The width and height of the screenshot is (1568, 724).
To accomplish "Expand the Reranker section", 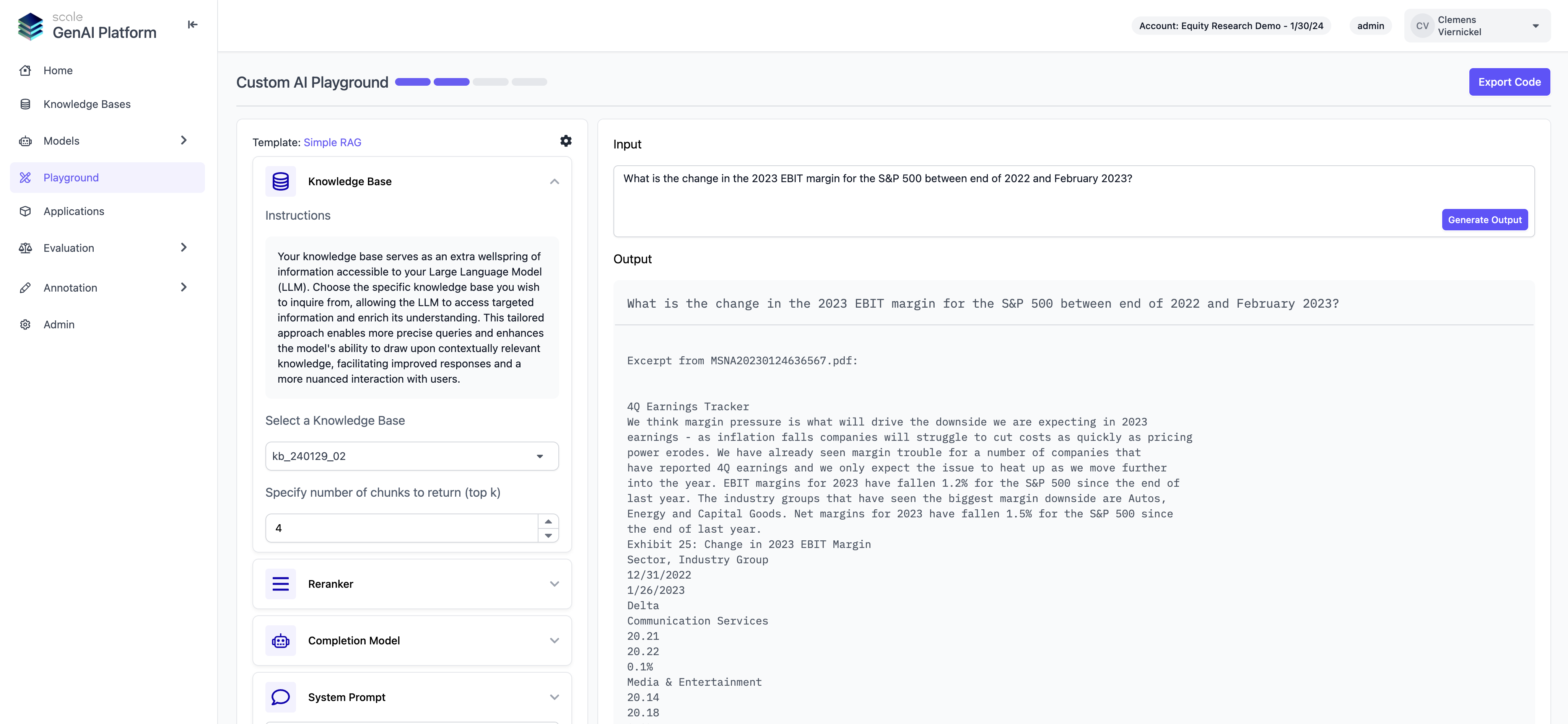I will click(554, 584).
